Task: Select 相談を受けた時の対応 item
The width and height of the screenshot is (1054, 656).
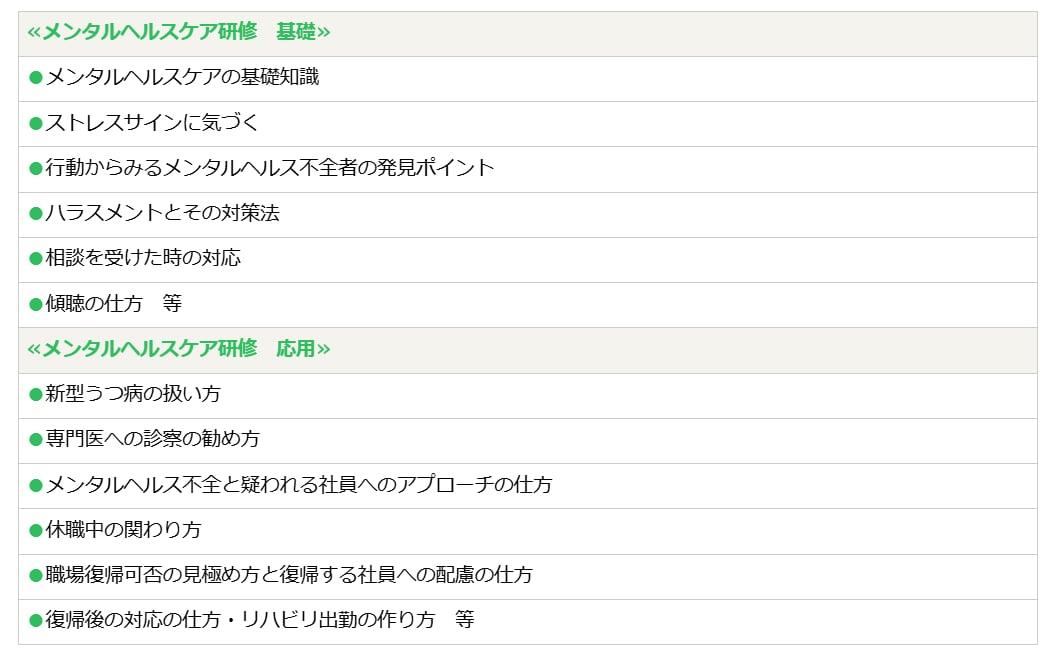Action: point(143,258)
